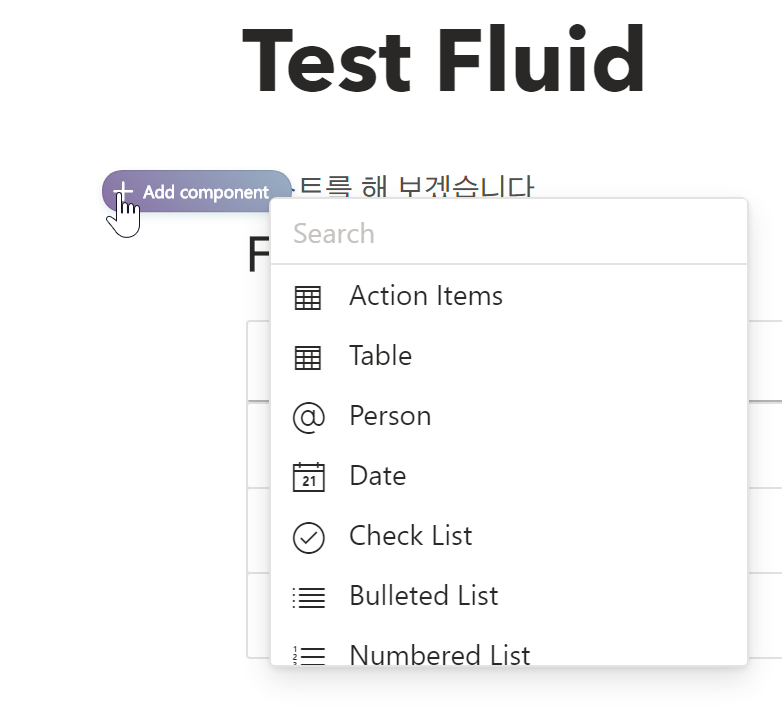Add a Check List component
Screen dimensions: 782x706
click(410, 536)
